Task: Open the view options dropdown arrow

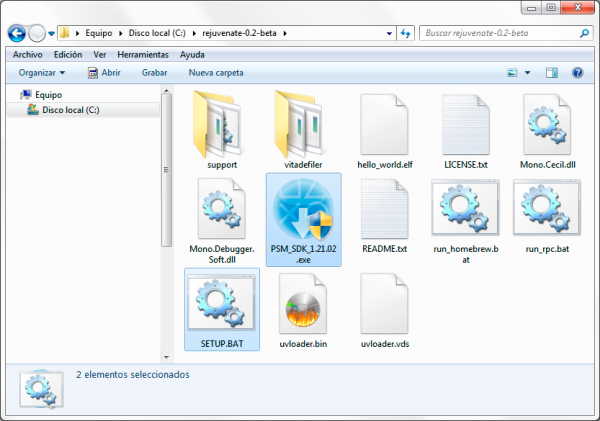Action: pyautogui.click(x=527, y=73)
